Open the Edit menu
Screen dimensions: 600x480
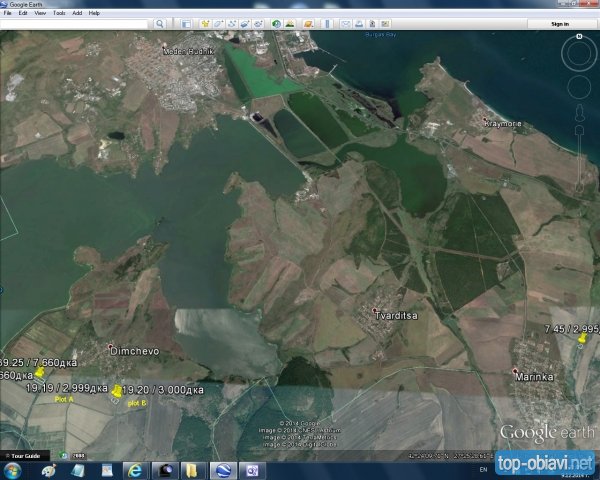(23, 13)
